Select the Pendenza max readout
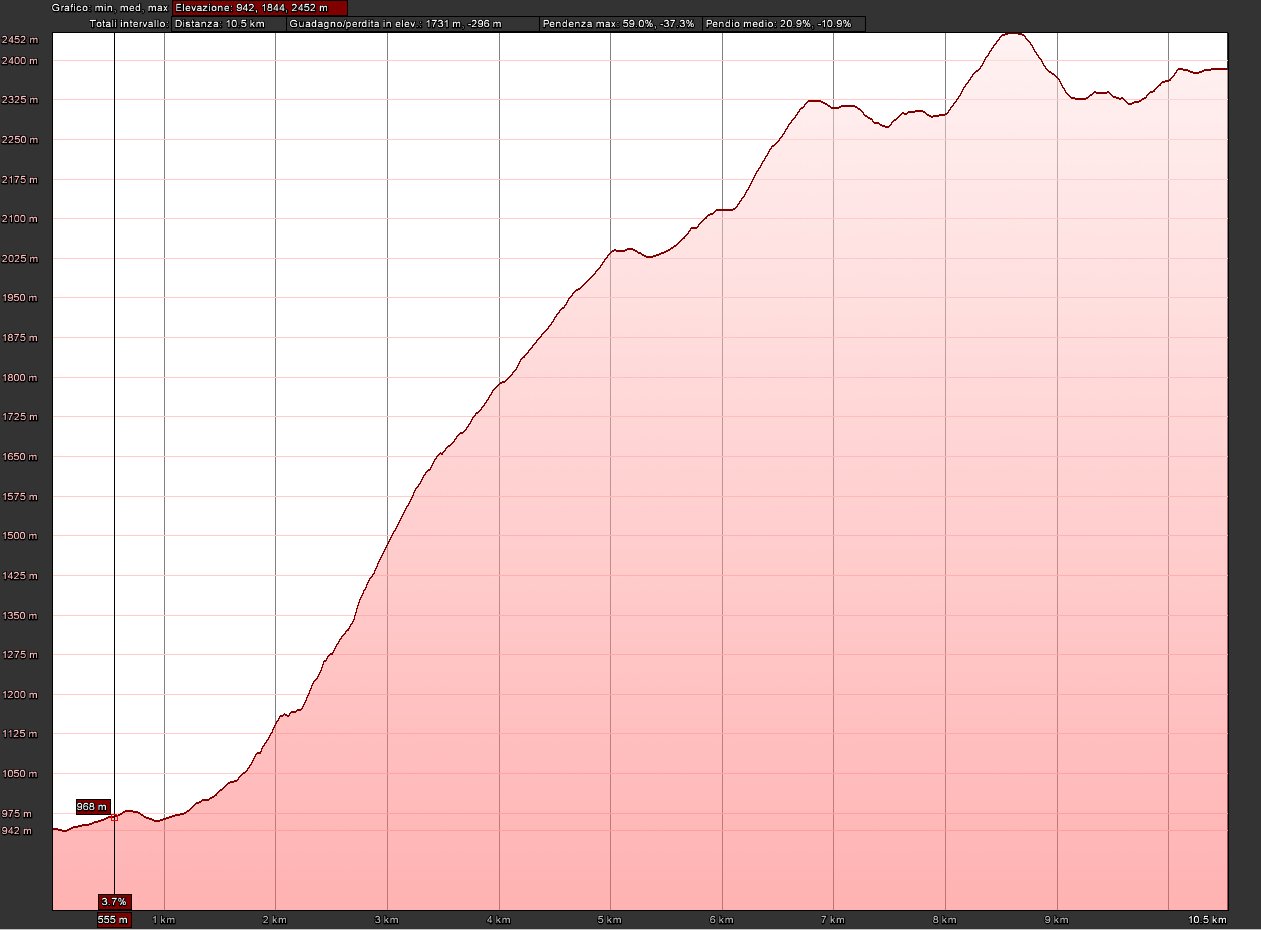 [x=618, y=23]
